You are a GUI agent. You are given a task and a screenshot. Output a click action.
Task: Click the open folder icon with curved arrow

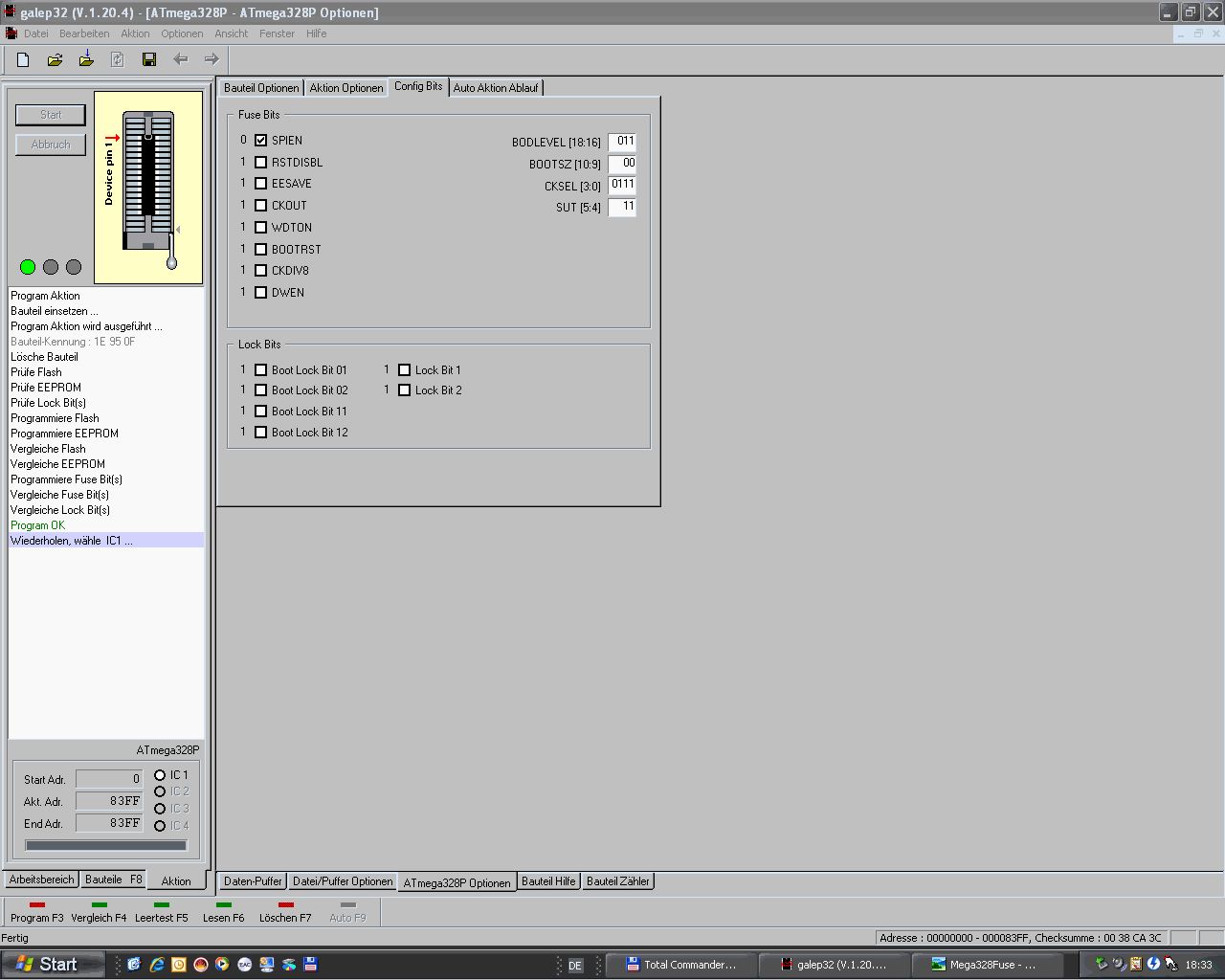point(55,59)
